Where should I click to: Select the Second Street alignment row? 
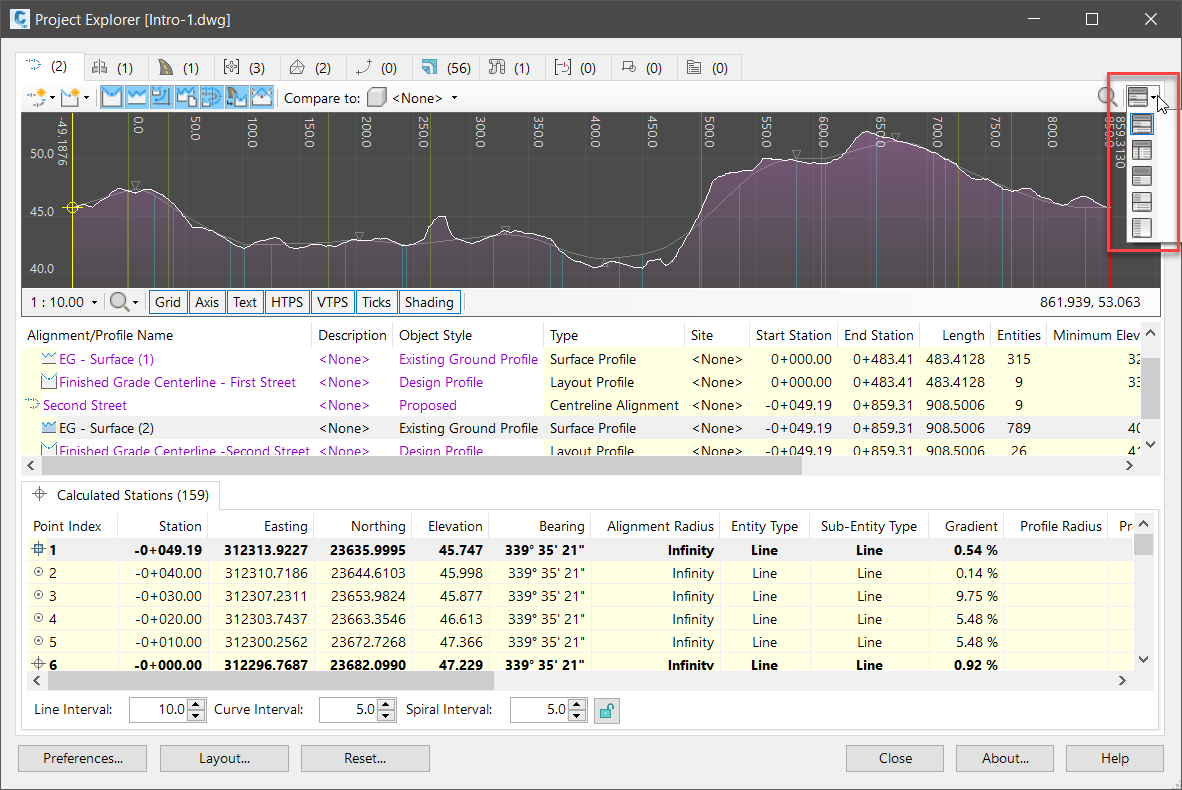point(85,405)
